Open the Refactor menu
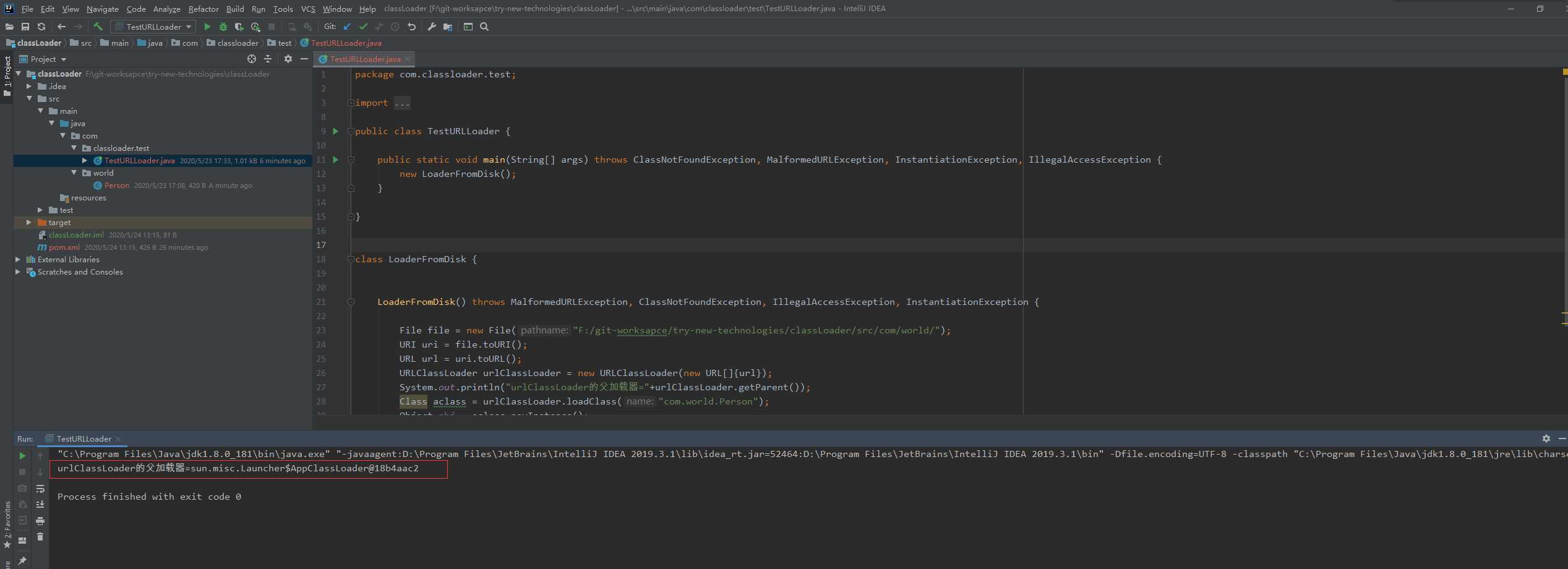Image resolution: width=1568 pixels, height=569 pixels. click(203, 9)
